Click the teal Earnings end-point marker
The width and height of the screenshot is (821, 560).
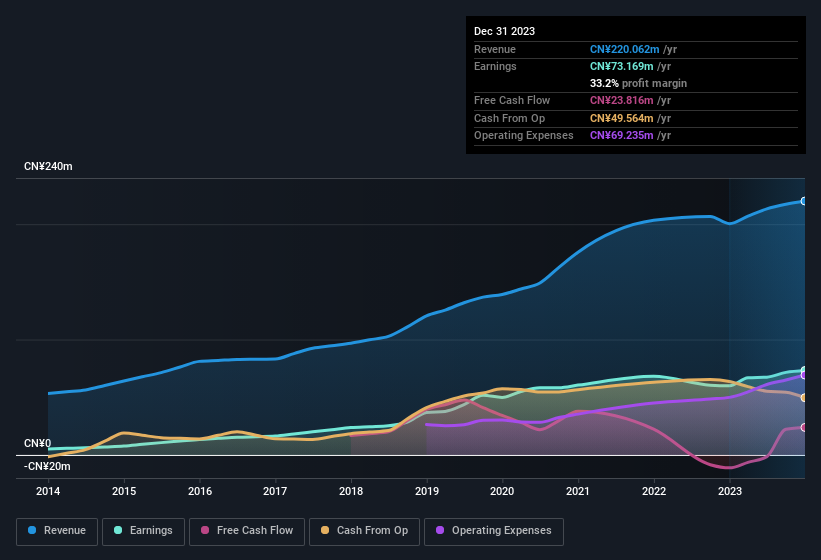coord(803,371)
